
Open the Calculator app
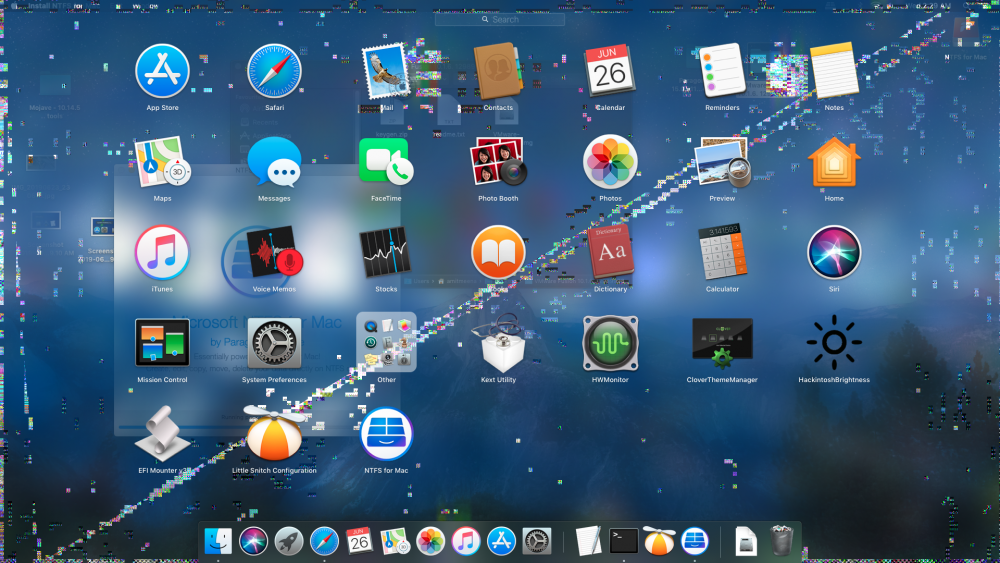tap(722, 252)
